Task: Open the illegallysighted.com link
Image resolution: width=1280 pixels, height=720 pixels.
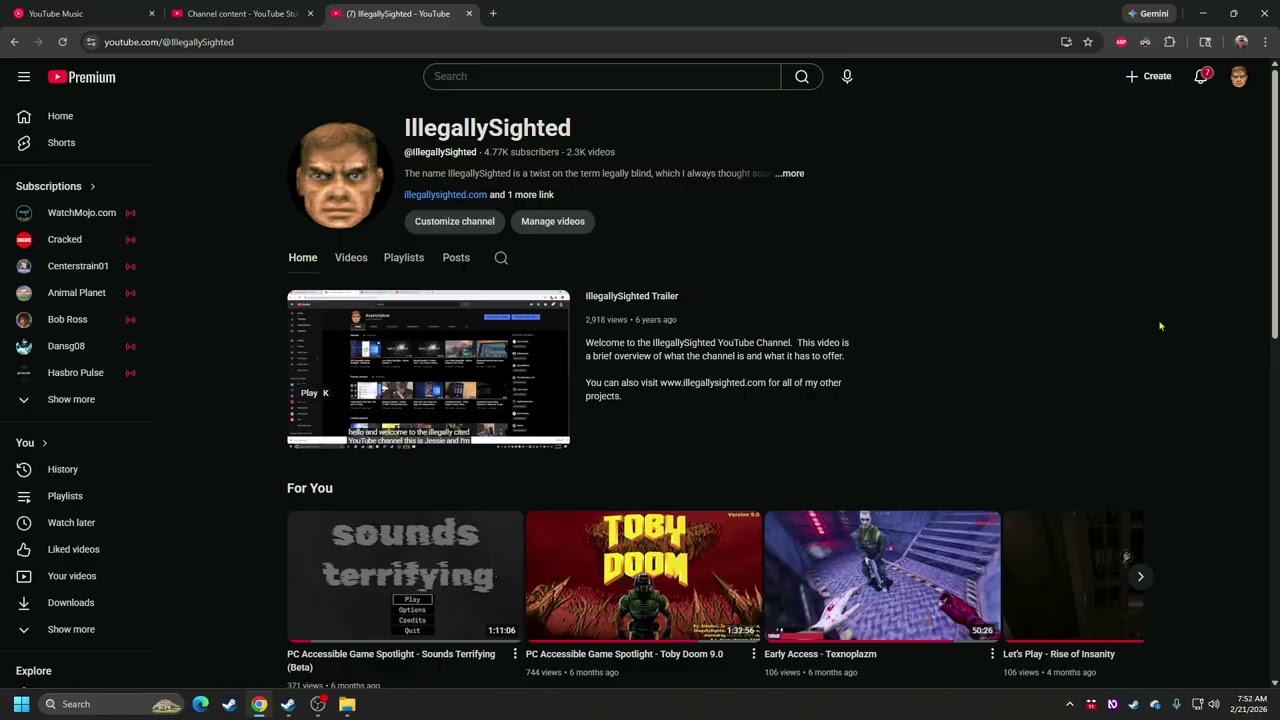Action: [x=445, y=195]
